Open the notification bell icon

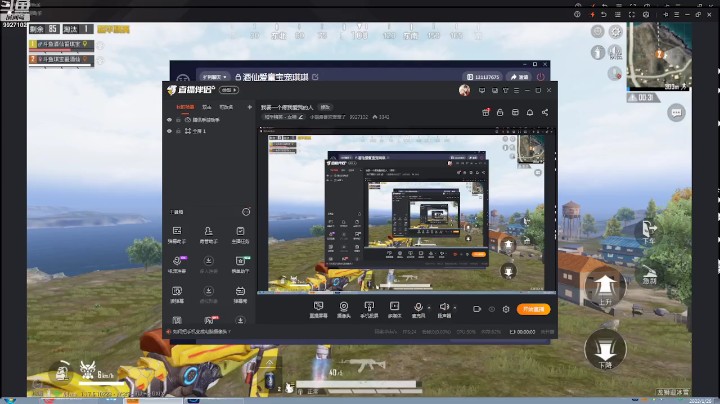coord(530,112)
